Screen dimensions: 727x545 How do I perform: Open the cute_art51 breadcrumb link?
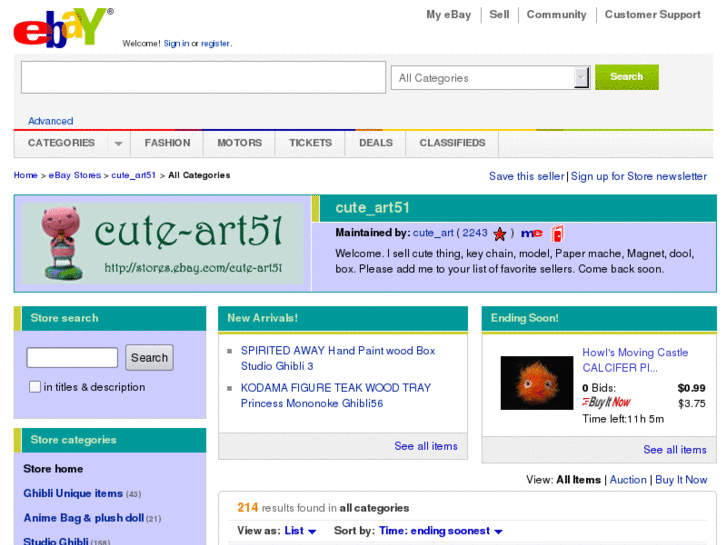point(134,175)
